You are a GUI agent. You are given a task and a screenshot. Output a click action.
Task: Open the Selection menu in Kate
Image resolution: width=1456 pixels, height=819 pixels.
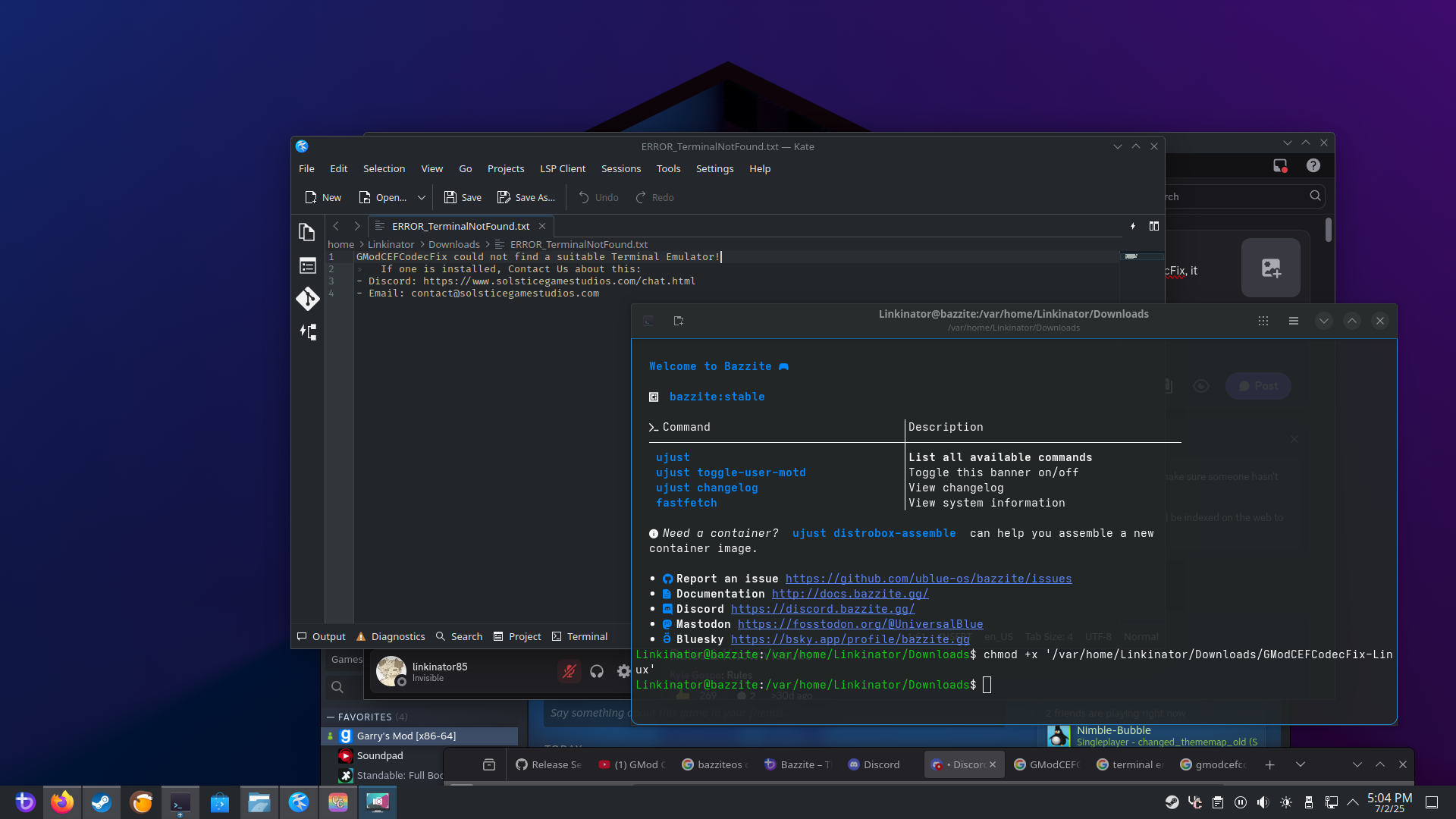384,168
